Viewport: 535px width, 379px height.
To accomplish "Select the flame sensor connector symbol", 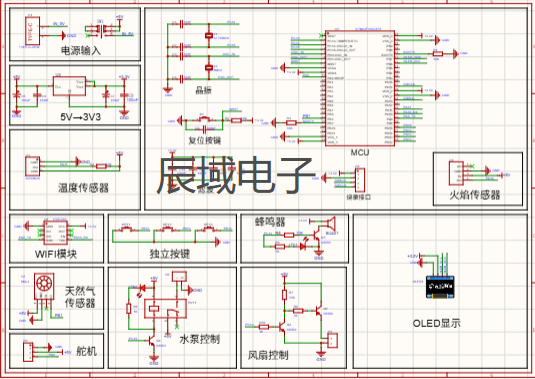I will (456, 173).
